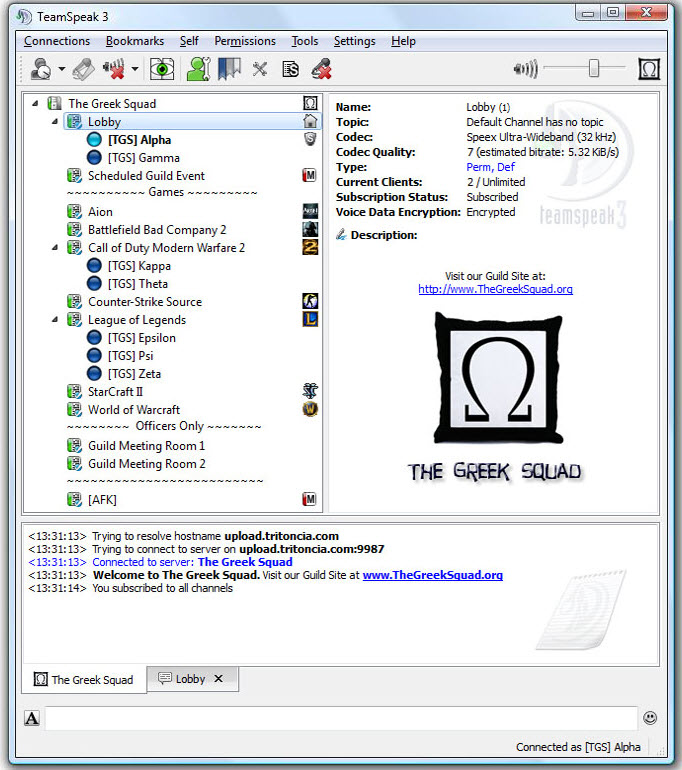Click the mute microphone toolbar icon
This screenshot has height=770, width=682.
coord(115,69)
